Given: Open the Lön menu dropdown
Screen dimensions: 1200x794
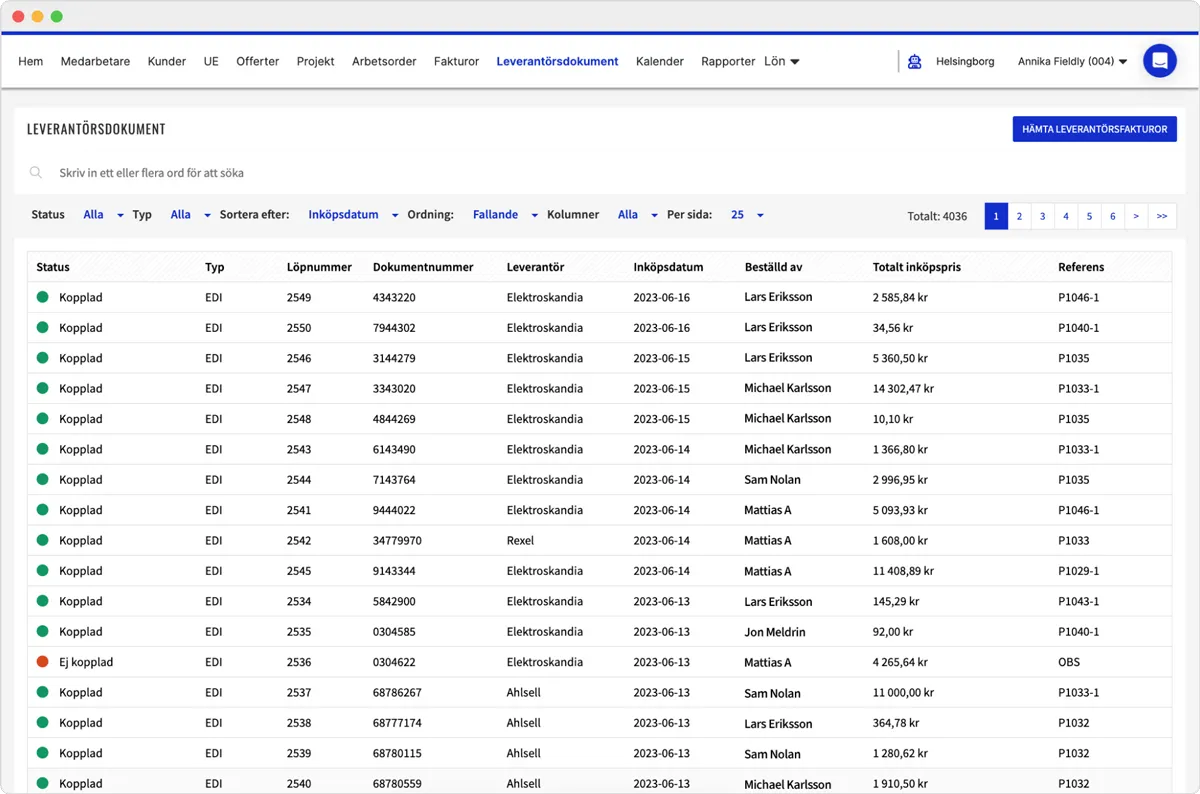Looking at the screenshot, I should [781, 61].
